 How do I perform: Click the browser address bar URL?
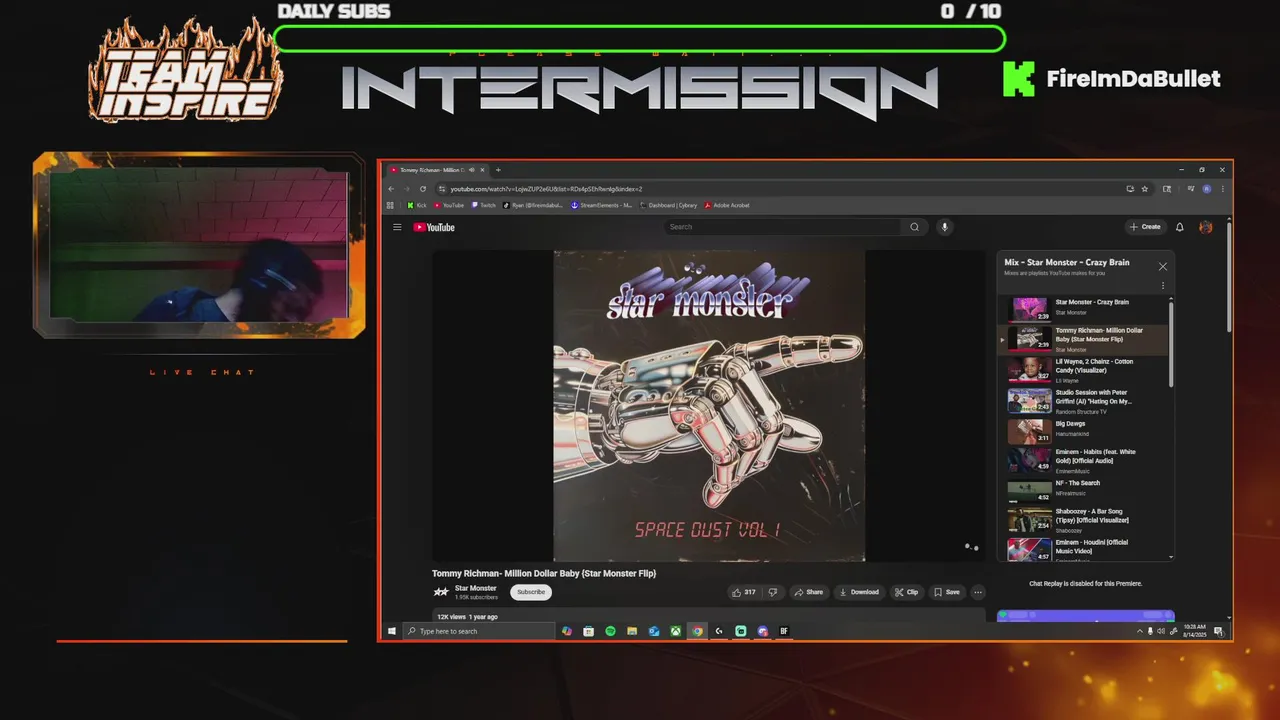[545, 189]
